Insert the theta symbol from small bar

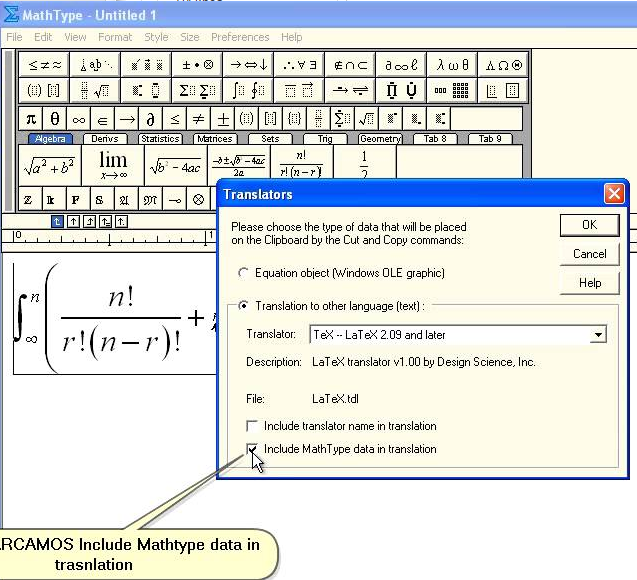(55, 119)
